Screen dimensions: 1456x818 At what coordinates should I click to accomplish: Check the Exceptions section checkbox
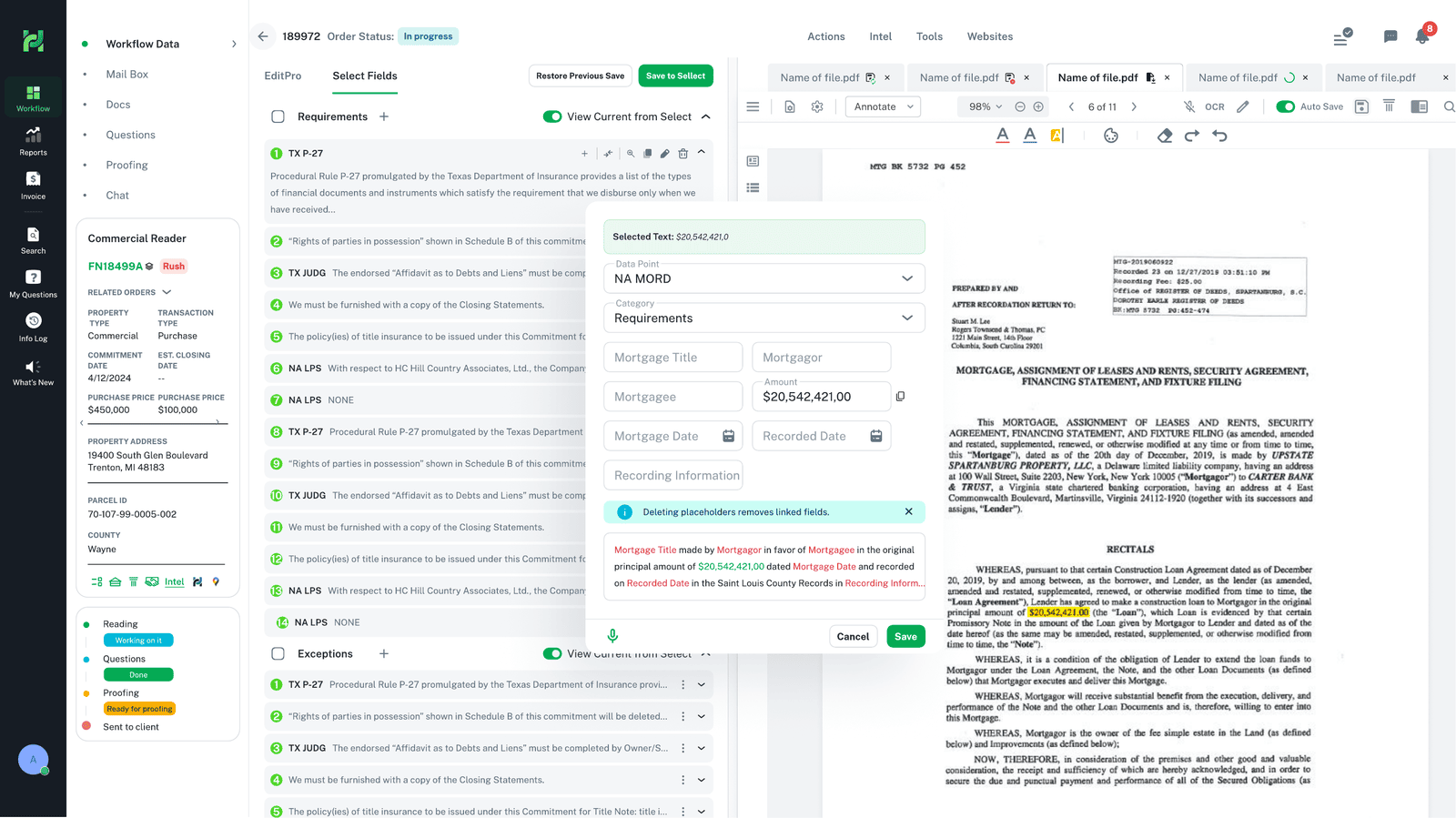point(278,653)
